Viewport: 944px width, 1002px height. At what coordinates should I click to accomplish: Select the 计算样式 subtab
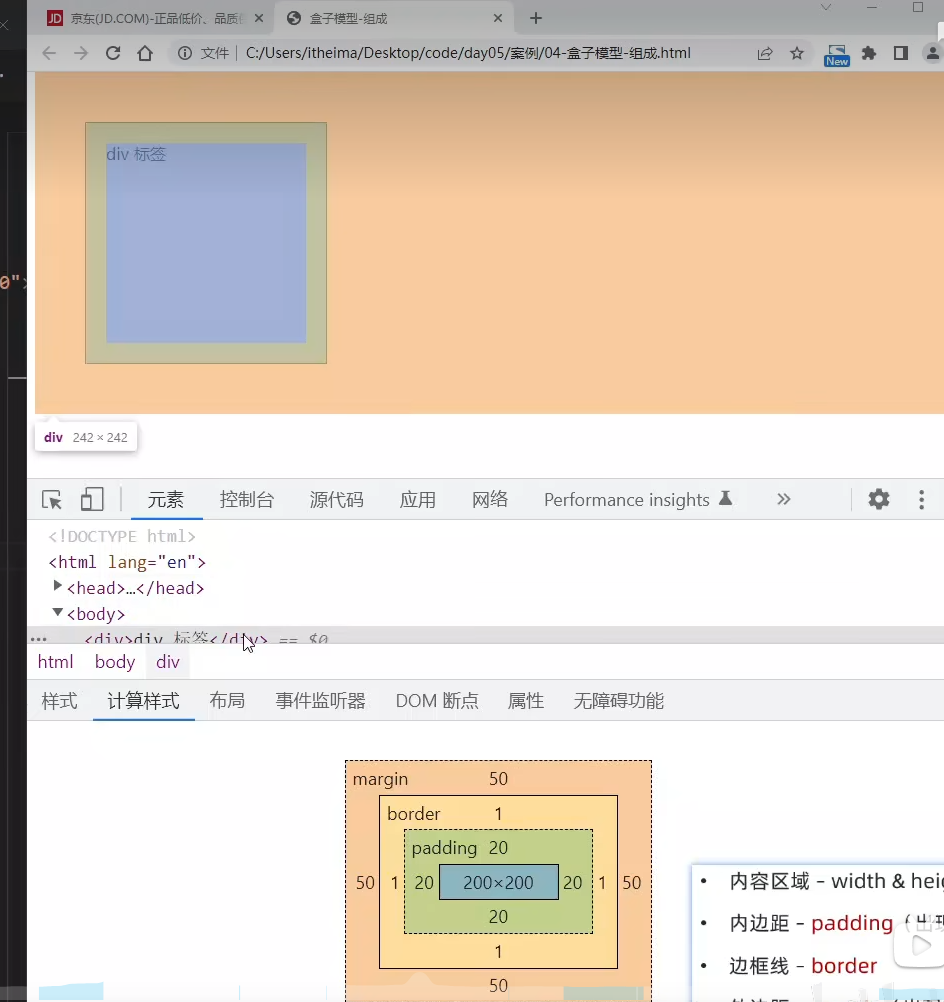pos(144,701)
